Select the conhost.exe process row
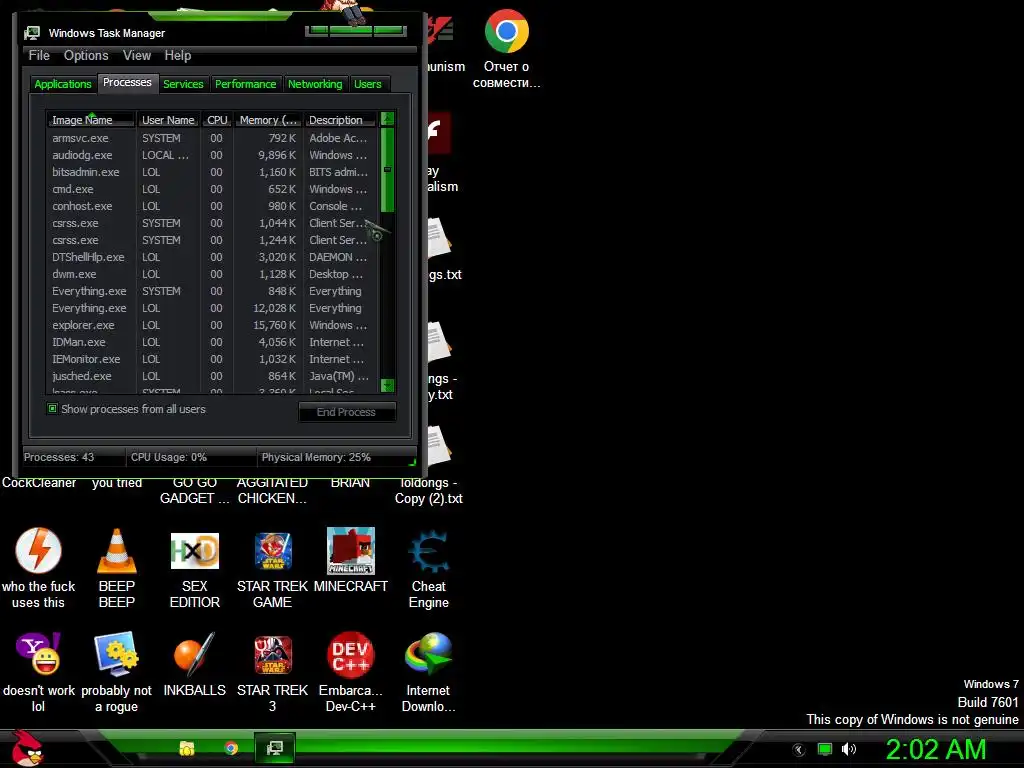Image resolution: width=1024 pixels, height=768 pixels. 212,206
